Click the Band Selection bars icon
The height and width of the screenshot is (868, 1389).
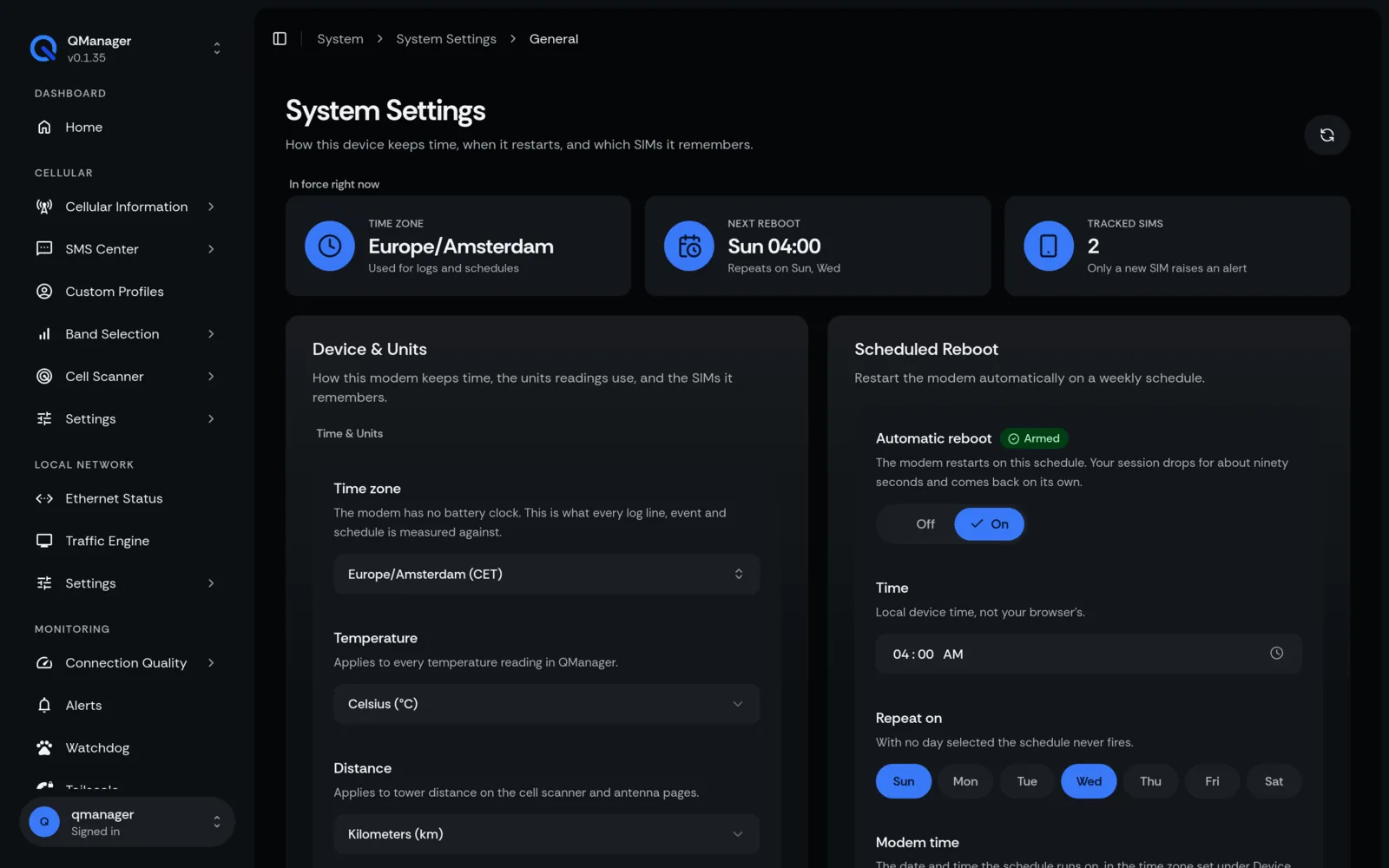pyautogui.click(x=44, y=334)
